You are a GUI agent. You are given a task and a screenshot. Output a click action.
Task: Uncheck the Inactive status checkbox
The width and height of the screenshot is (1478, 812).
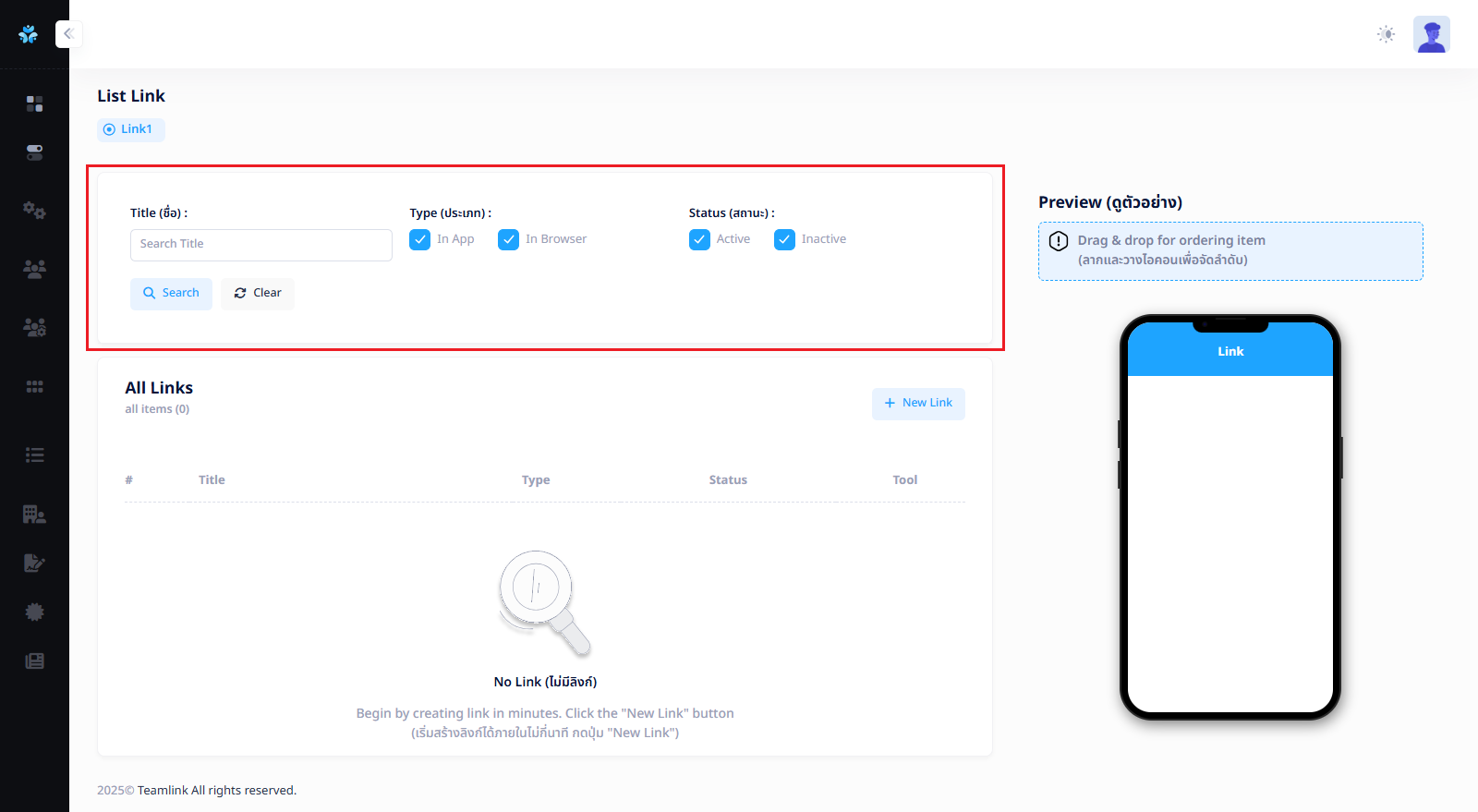785,240
